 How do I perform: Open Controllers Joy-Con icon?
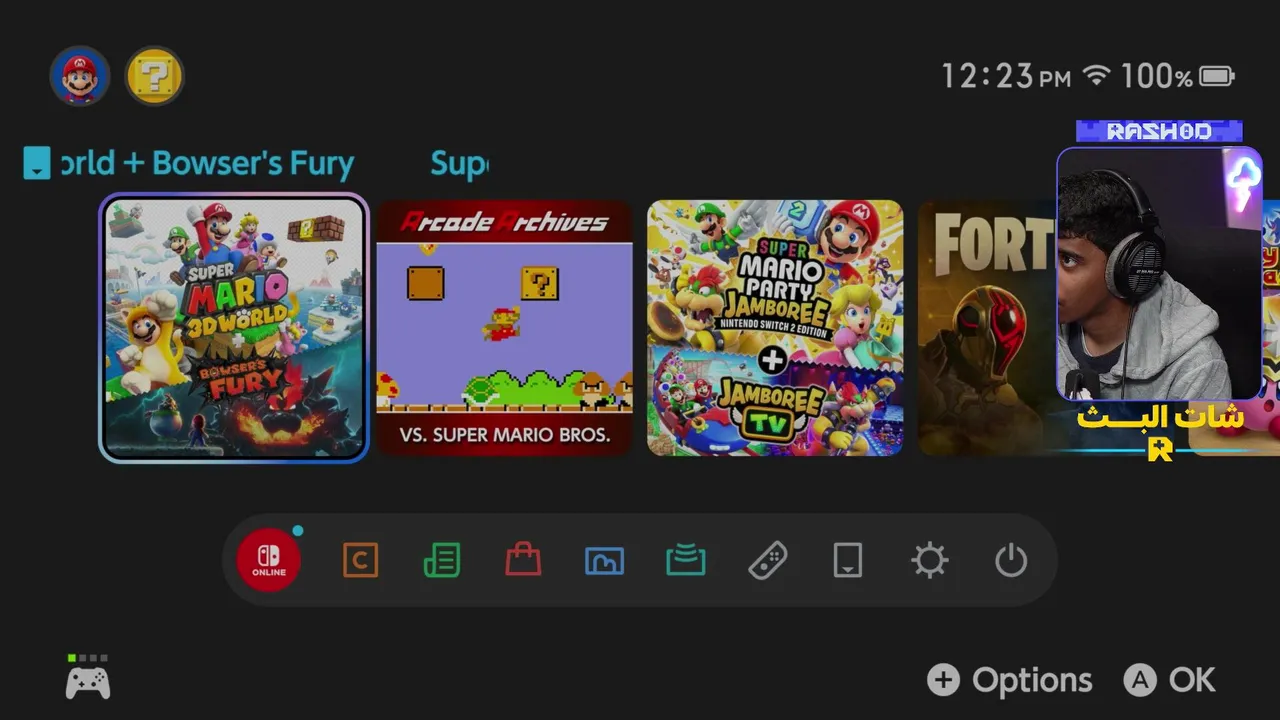point(767,560)
